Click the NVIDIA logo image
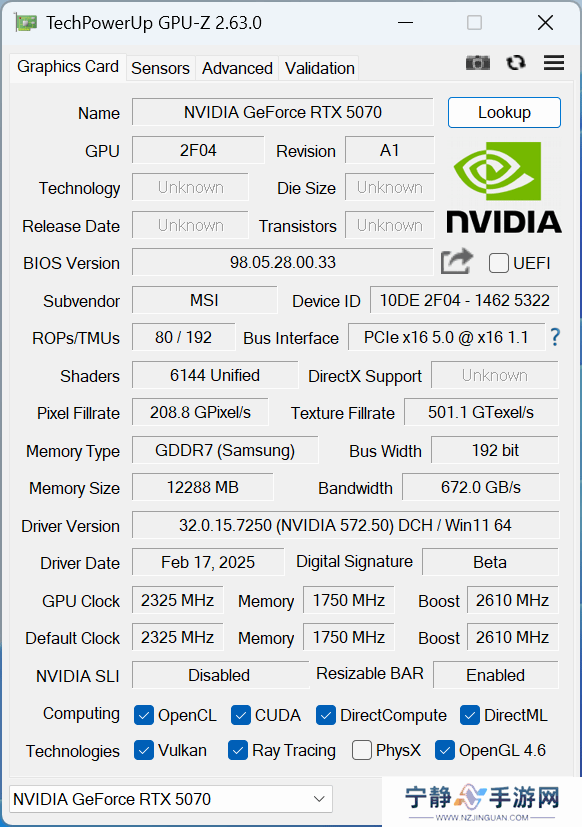The width and height of the screenshot is (582, 827). (x=504, y=188)
